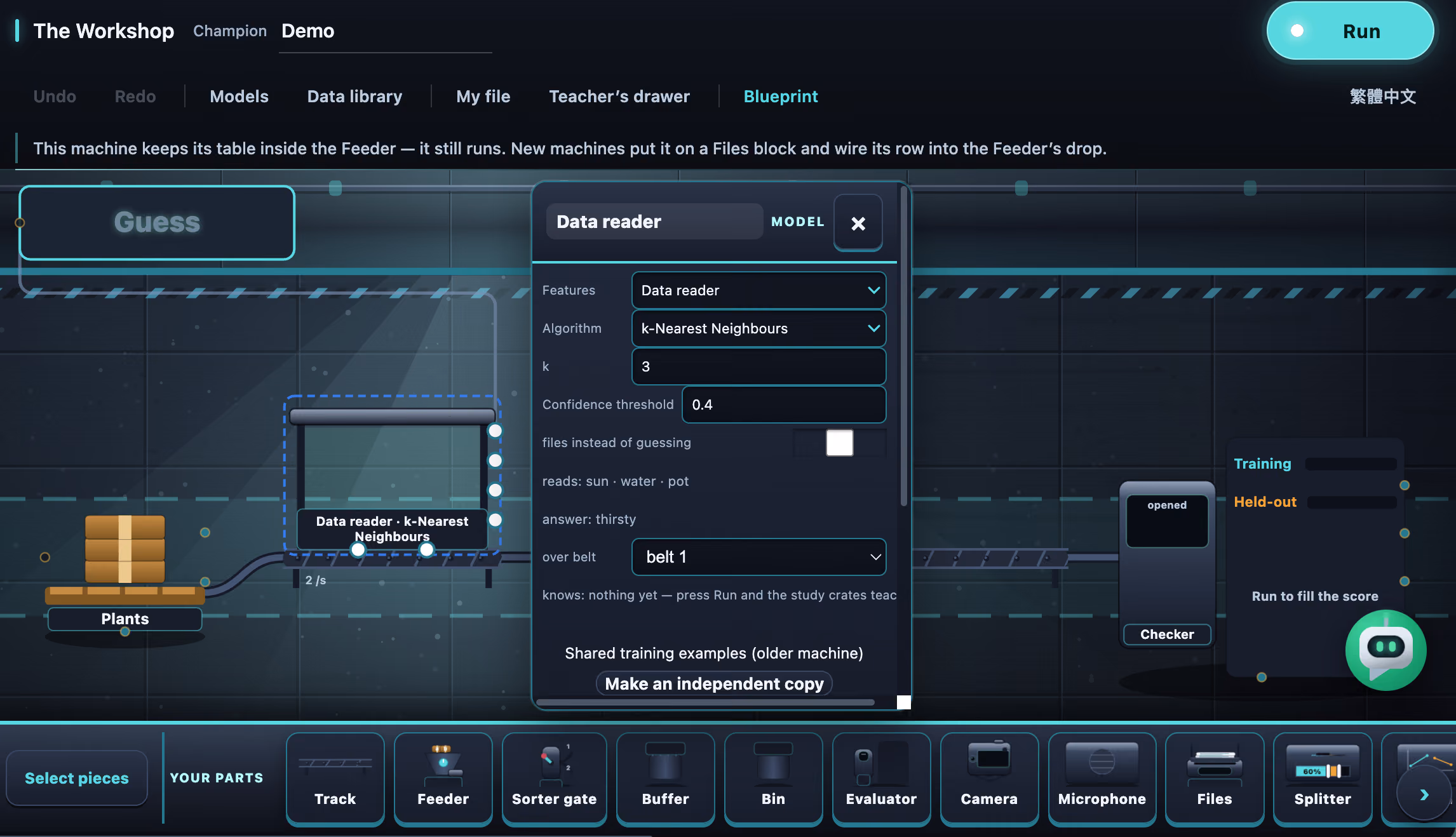Switch language to 繁體中文
The height and width of the screenshot is (837, 1456).
tap(1383, 97)
